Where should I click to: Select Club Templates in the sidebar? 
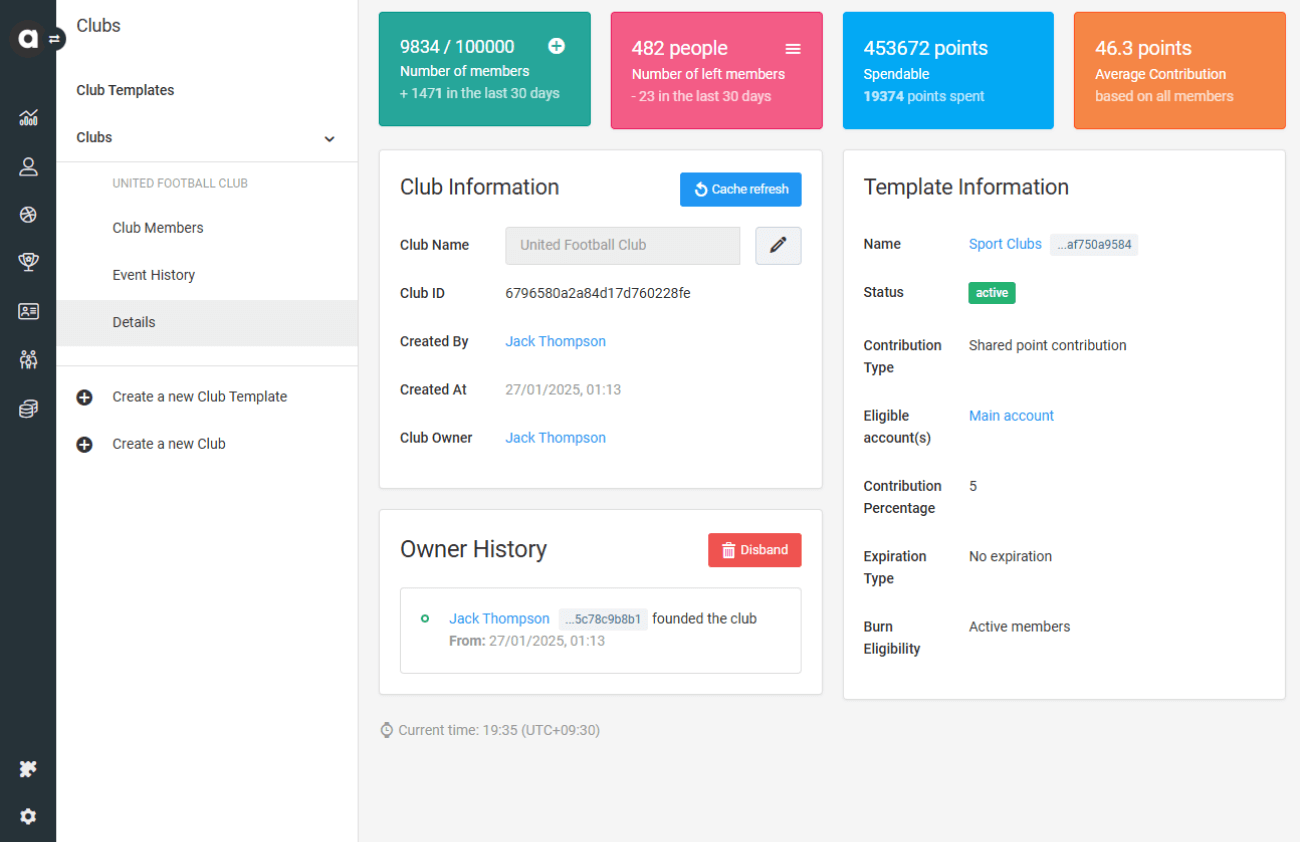click(x=125, y=90)
